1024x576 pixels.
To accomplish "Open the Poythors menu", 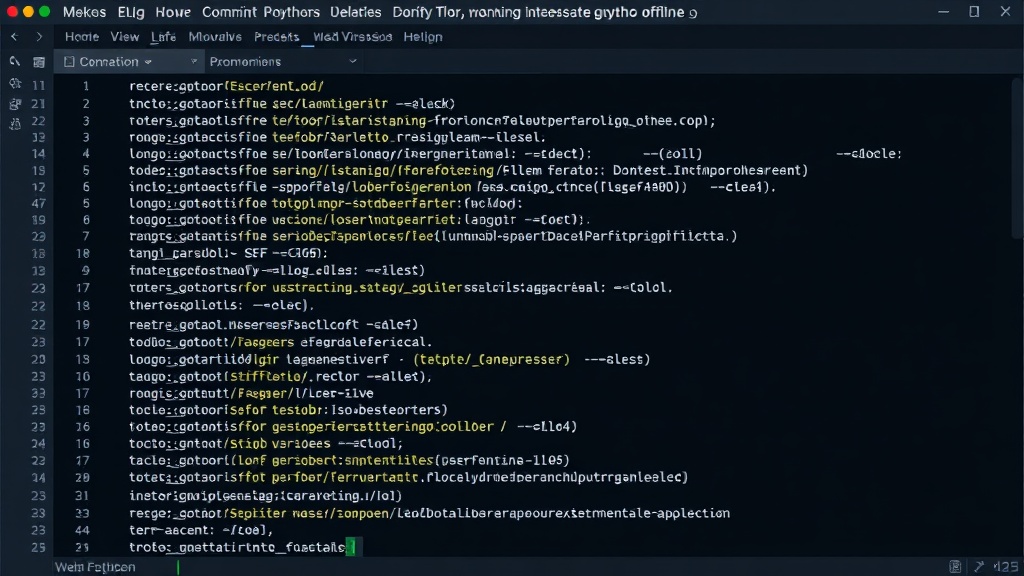I will coord(291,12).
